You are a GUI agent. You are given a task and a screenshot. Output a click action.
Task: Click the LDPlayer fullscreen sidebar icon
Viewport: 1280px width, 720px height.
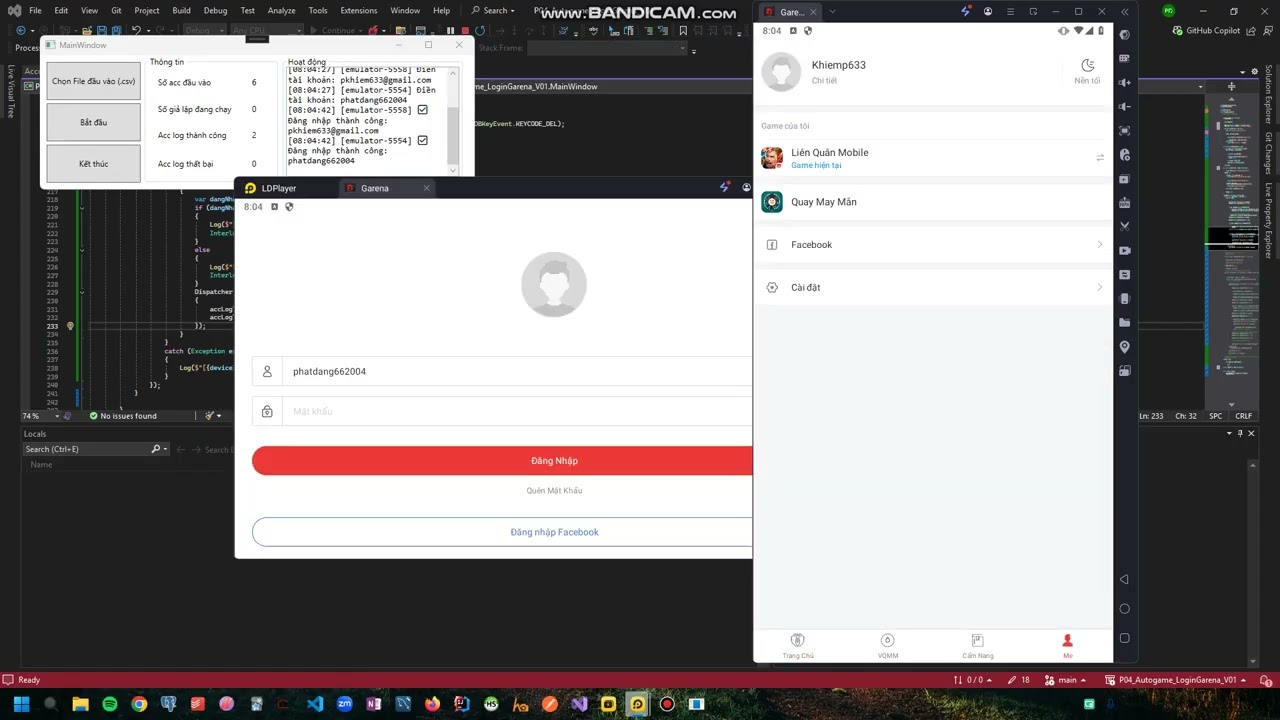pos(1125,131)
